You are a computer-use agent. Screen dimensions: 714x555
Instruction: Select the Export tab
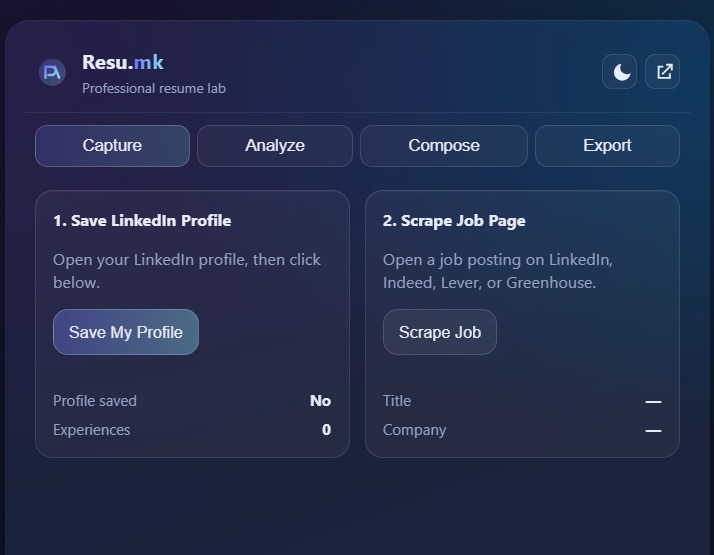[x=607, y=146]
